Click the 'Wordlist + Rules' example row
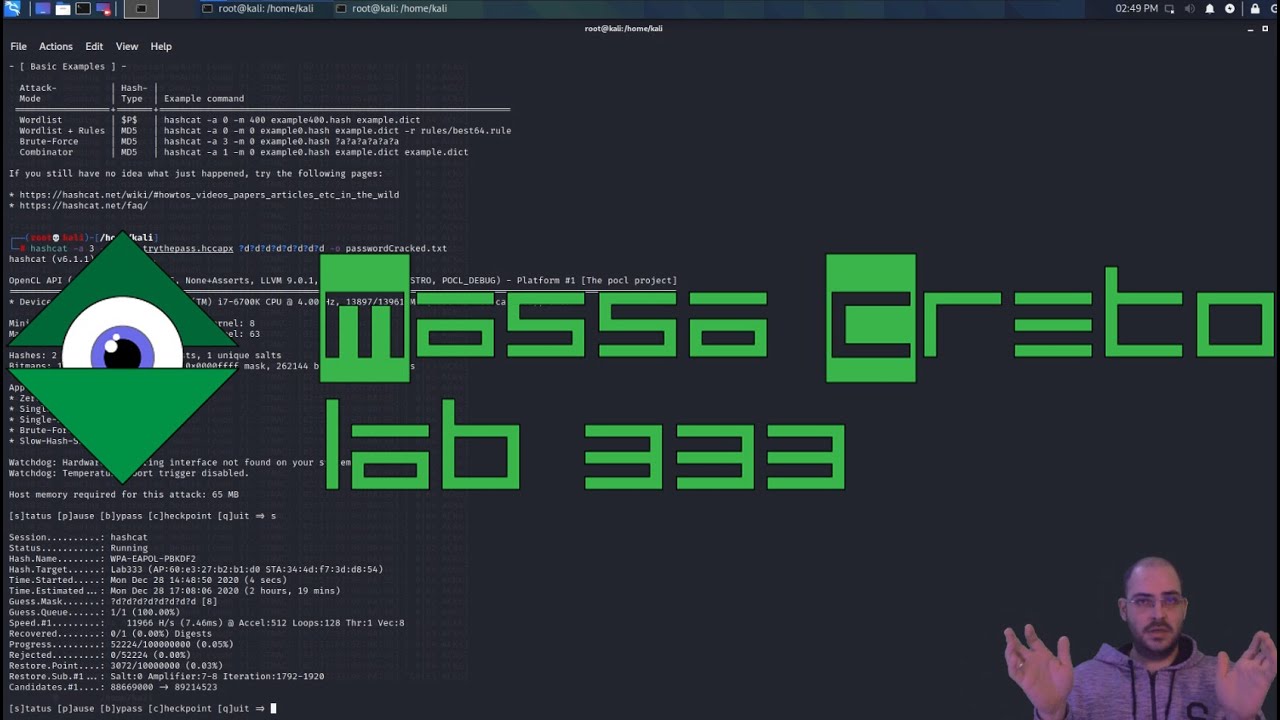Image resolution: width=1280 pixels, height=720 pixels. pyautogui.click(x=265, y=131)
